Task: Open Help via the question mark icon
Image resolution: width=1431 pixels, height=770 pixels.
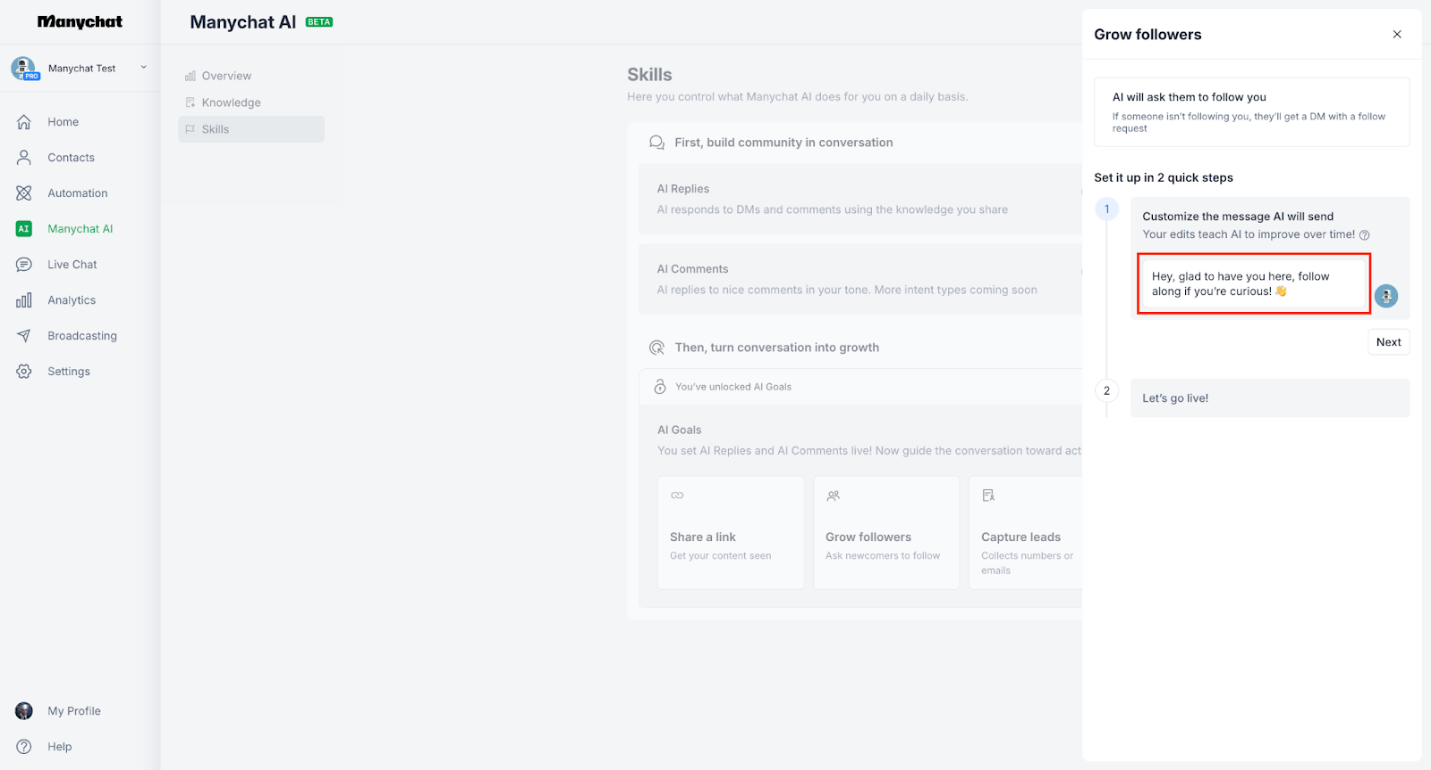Action: pyautogui.click(x=23, y=746)
